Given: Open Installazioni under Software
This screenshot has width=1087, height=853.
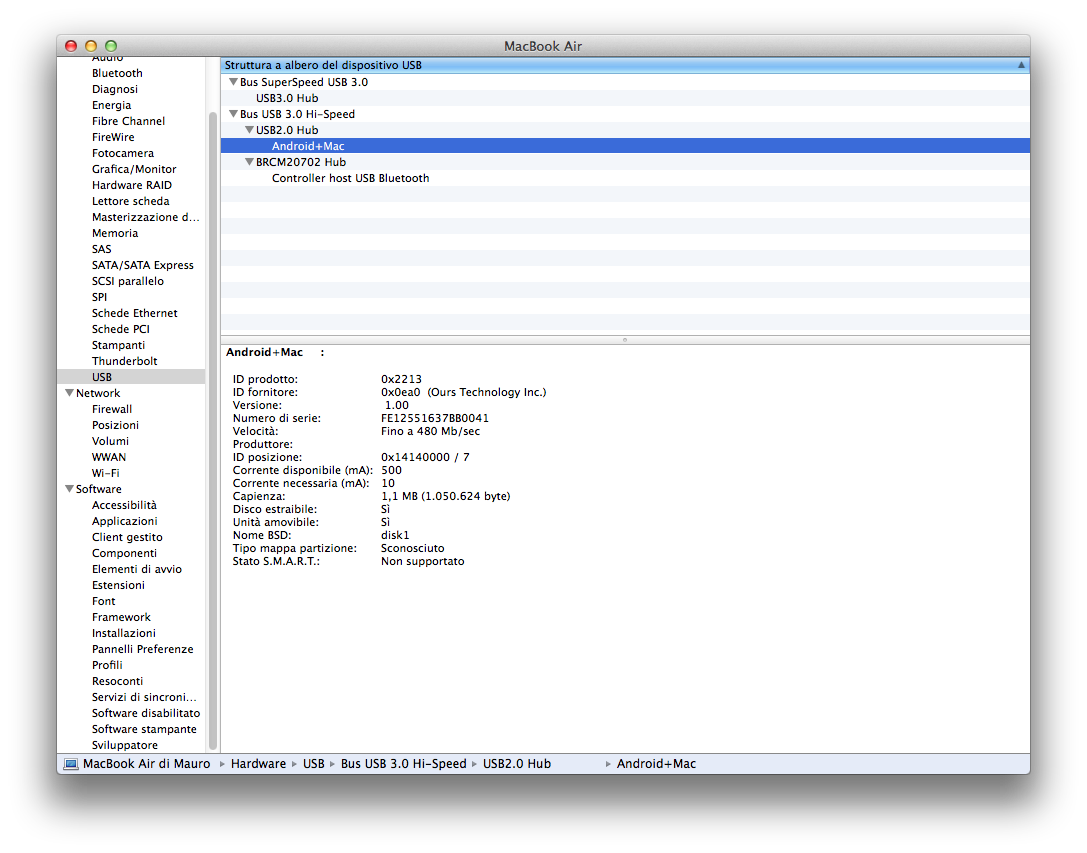Looking at the screenshot, I should [123, 633].
